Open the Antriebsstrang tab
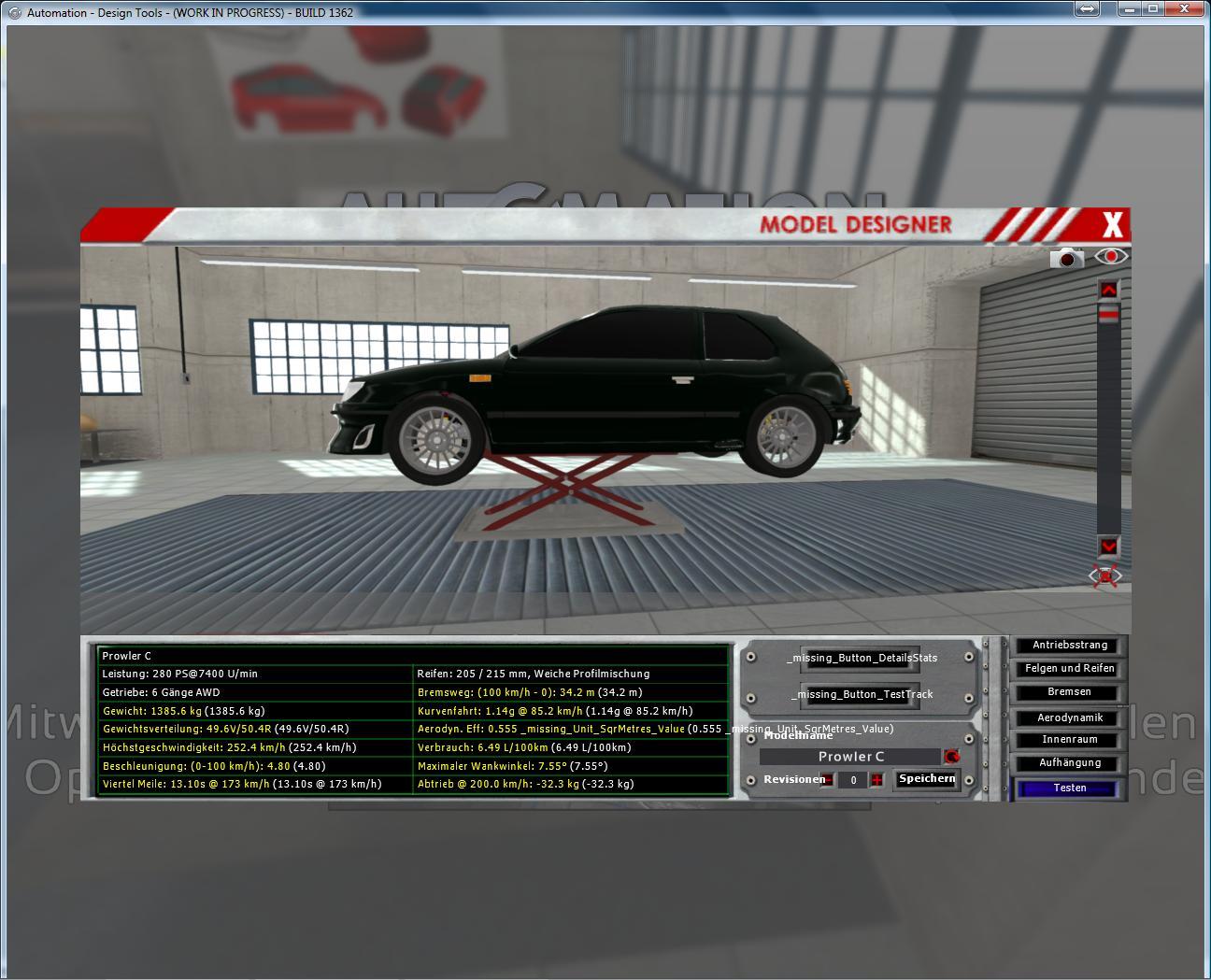 click(x=1069, y=646)
